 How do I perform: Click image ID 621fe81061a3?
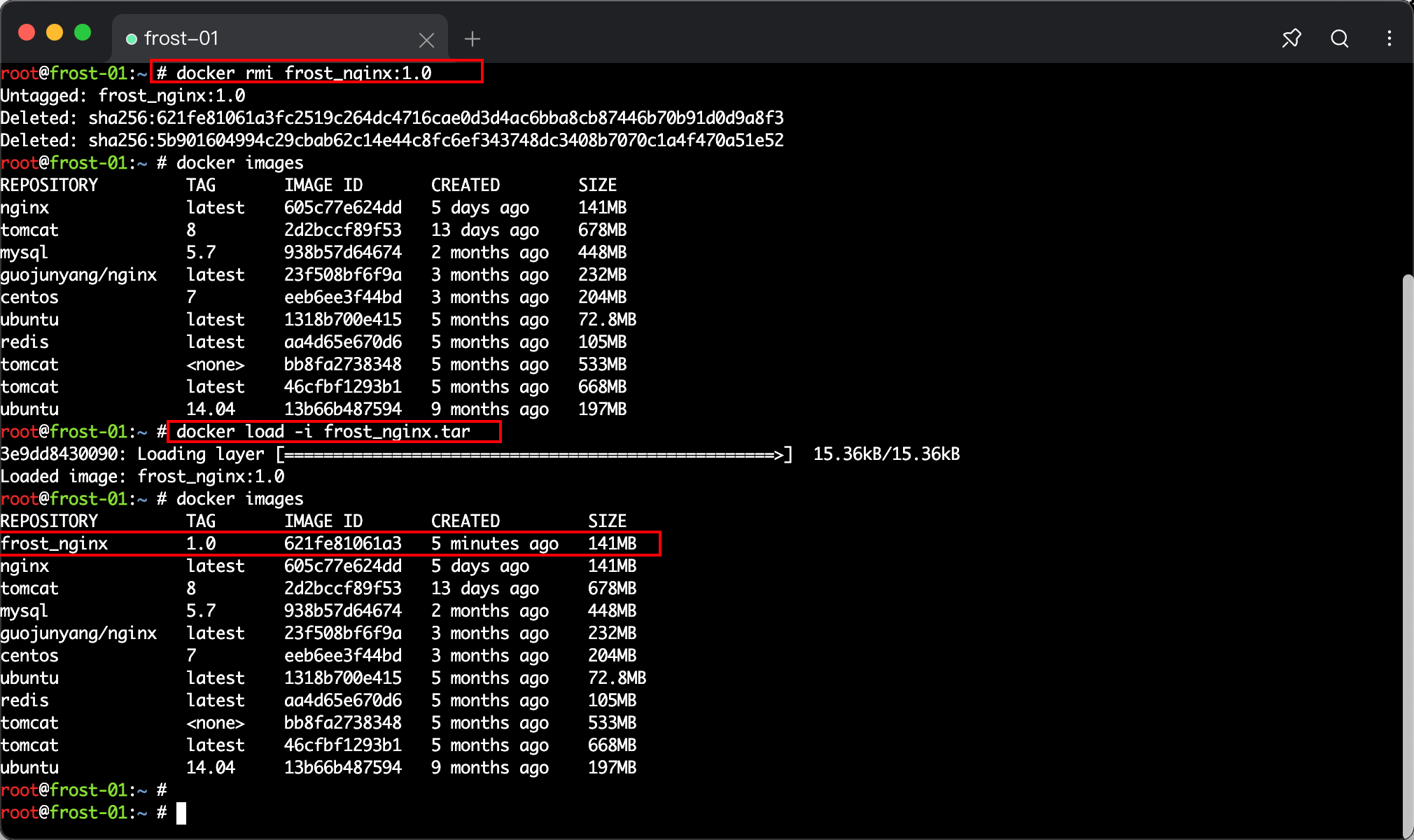[343, 543]
